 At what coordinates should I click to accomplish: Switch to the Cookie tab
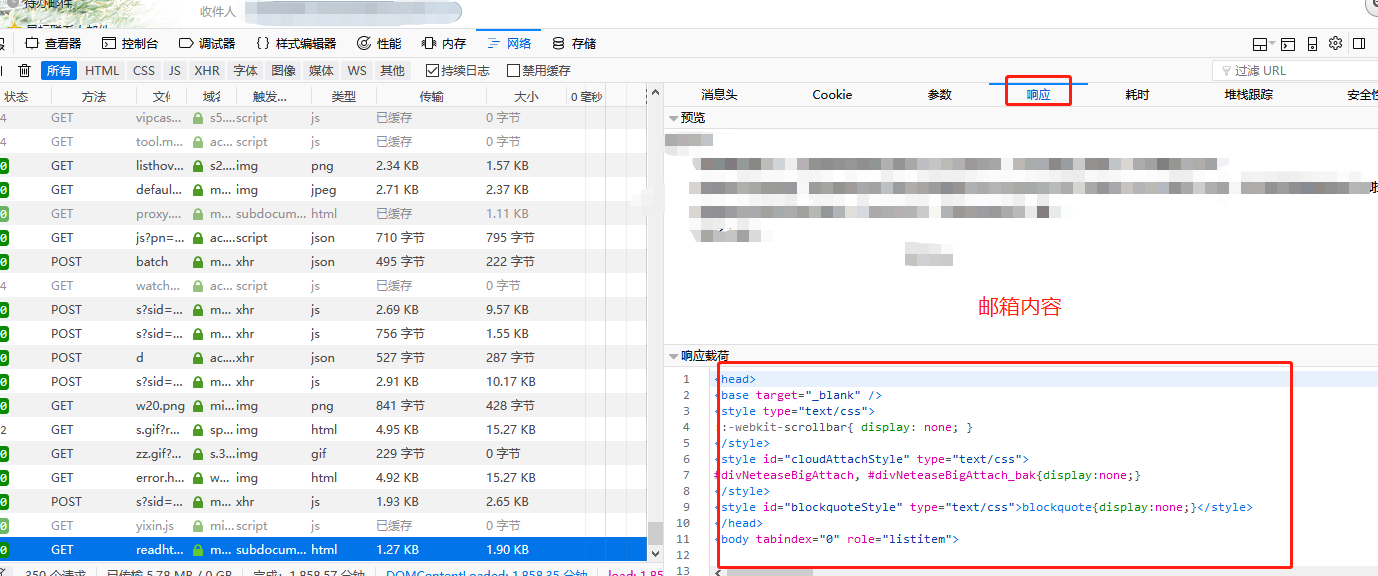832,94
